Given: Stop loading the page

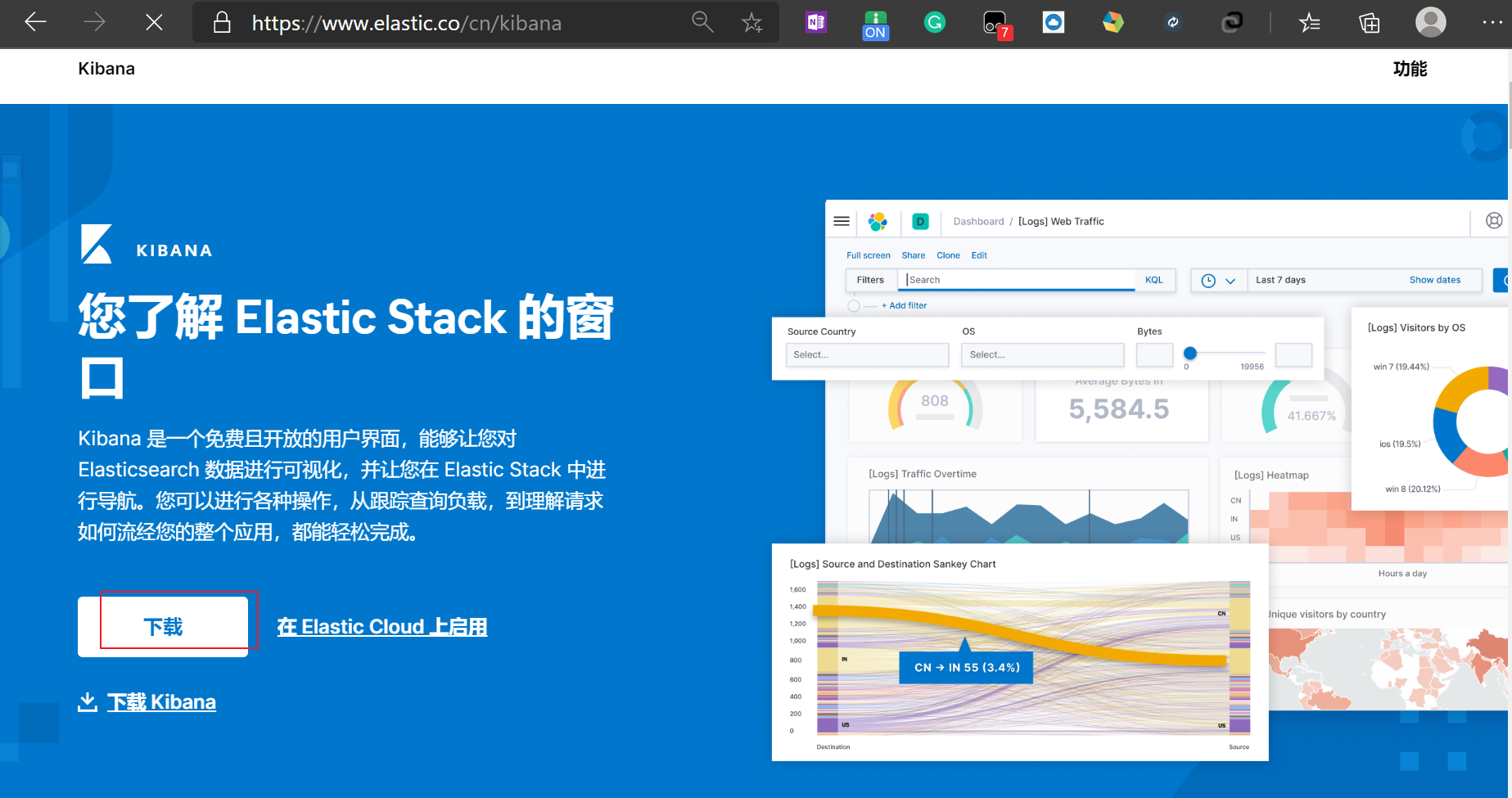Looking at the screenshot, I should click(x=154, y=22).
